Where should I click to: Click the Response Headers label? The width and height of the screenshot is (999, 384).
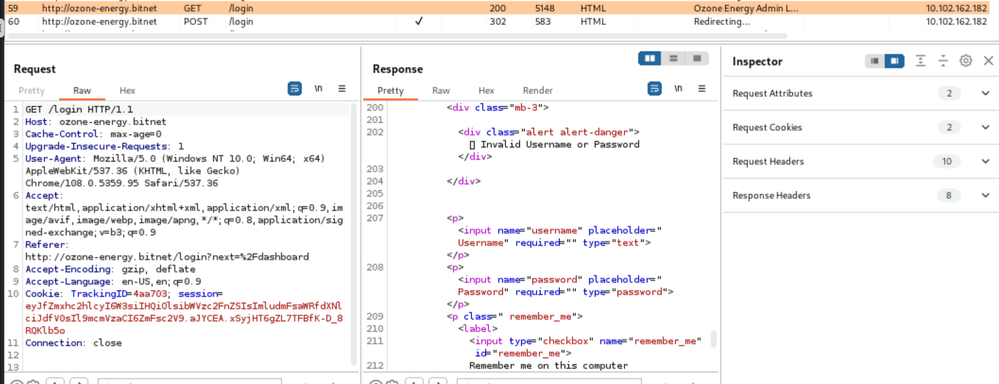click(x=772, y=196)
